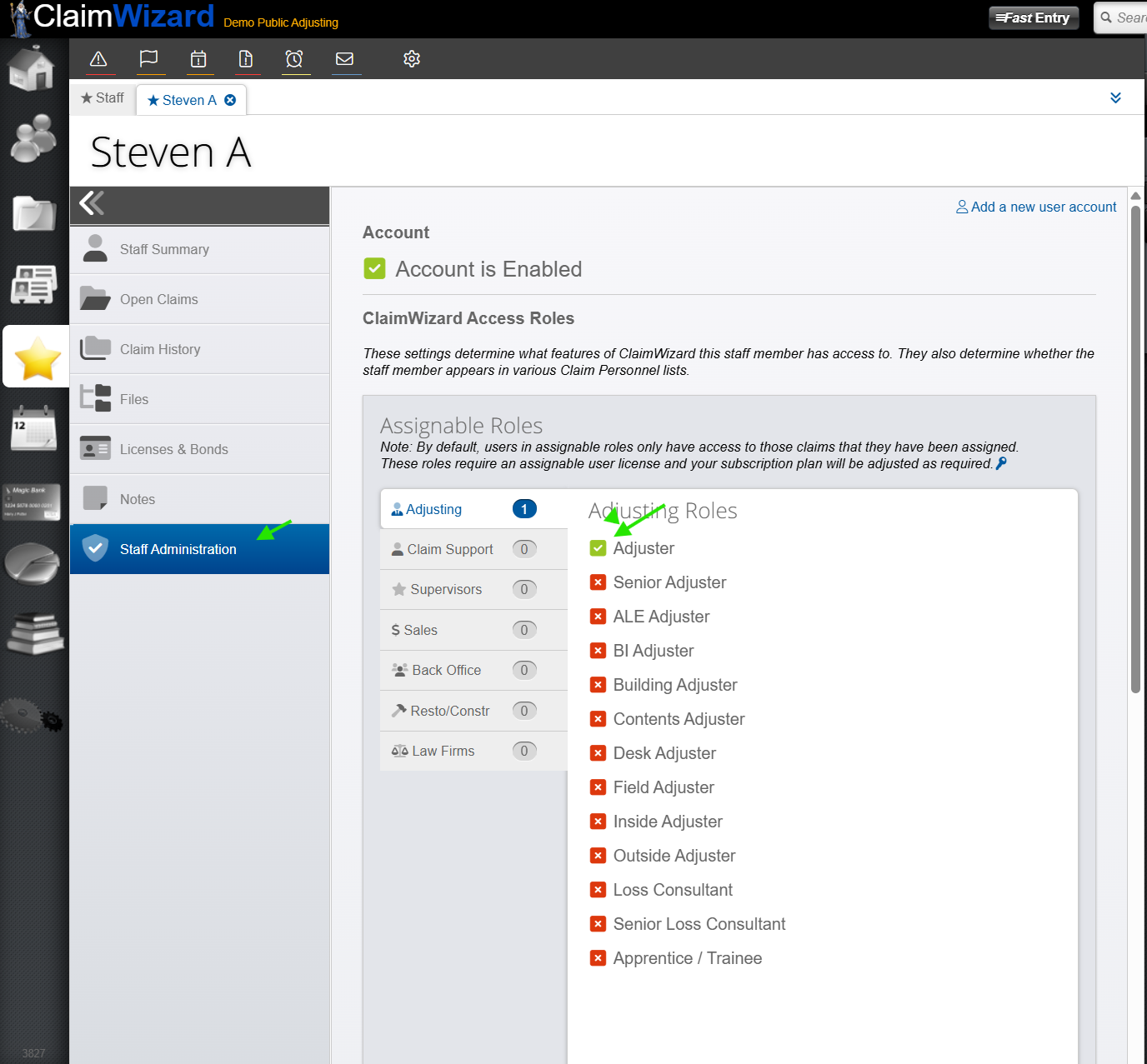The height and width of the screenshot is (1064, 1147).
Task: Select the Supervisors roles tab
Action: coord(473,589)
